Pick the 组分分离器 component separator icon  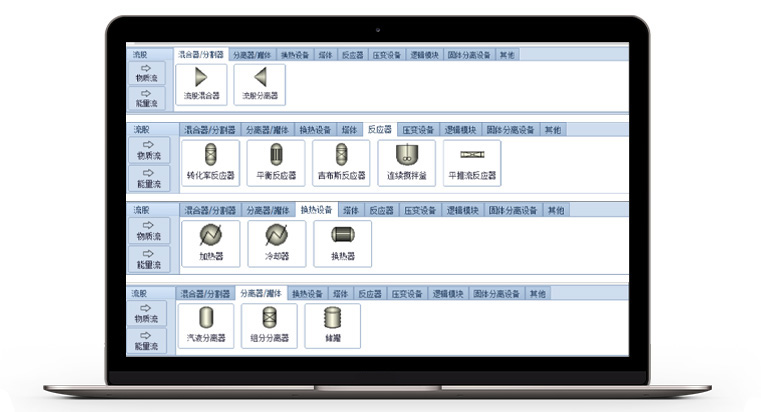tap(269, 325)
